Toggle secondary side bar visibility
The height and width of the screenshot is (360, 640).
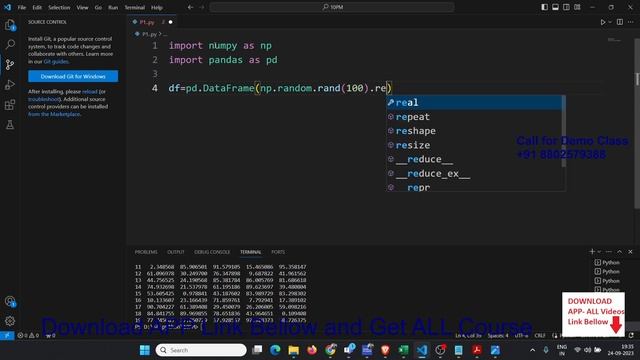pyautogui.click(x=566, y=7)
